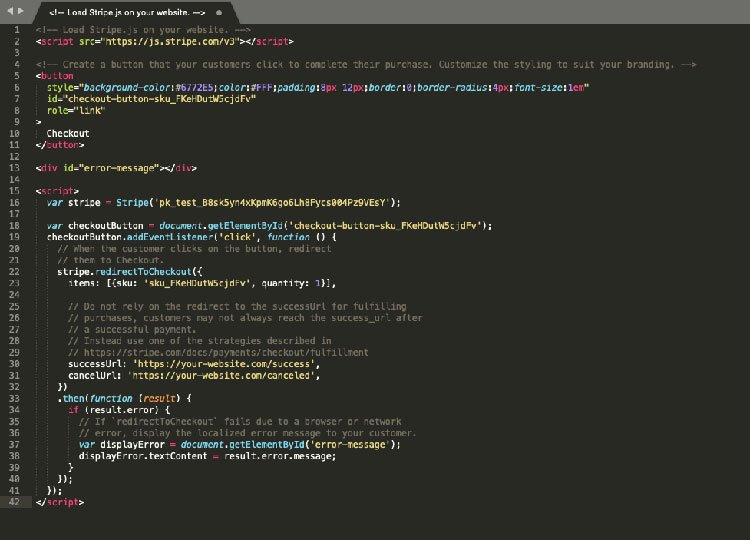Click the 'Create a button' comment on line 4
This screenshot has width=750, height=540.
tap(366, 65)
